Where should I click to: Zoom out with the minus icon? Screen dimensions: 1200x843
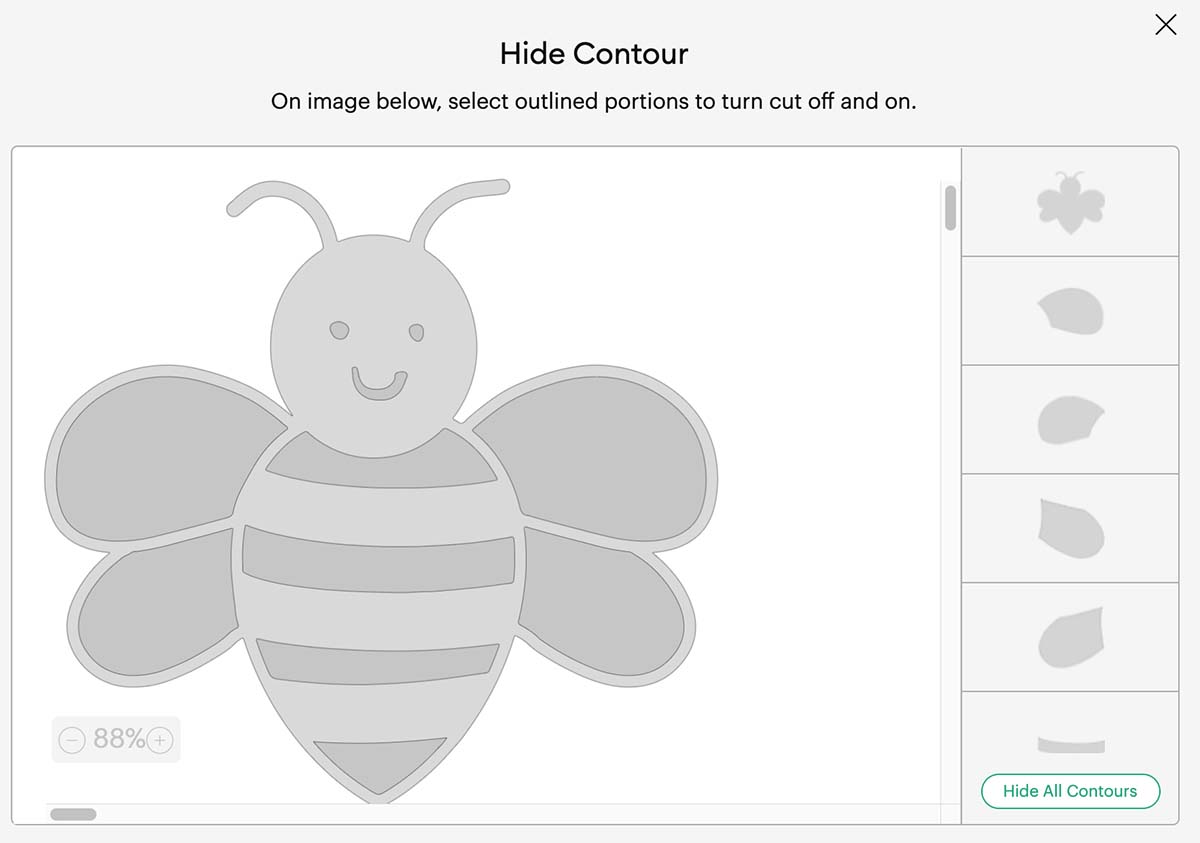point(72,740)
